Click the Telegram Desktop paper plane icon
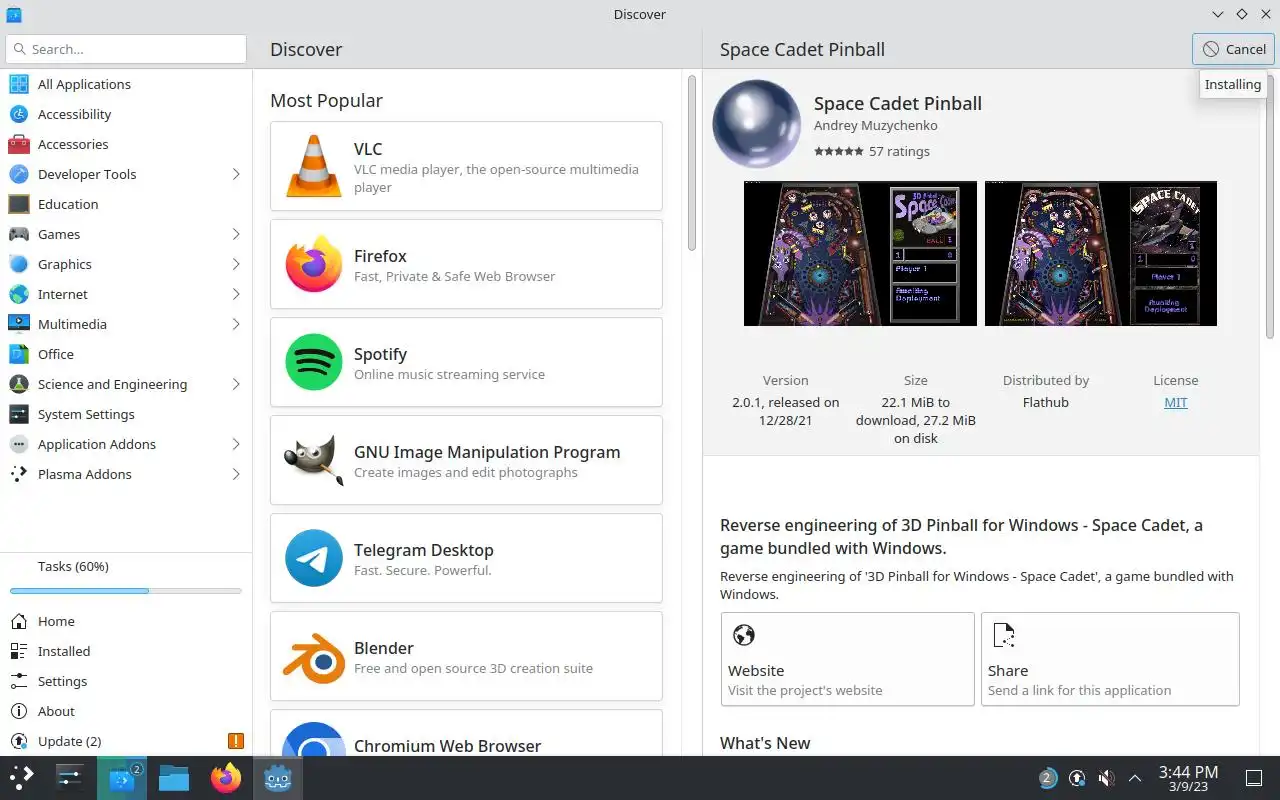Image resolution: width=1280 pixels, height=800 pixels. (314, 558)
